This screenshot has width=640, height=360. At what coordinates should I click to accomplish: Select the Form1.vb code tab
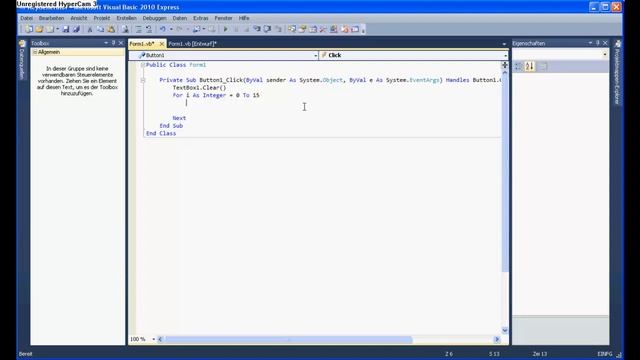pos(142,44)
